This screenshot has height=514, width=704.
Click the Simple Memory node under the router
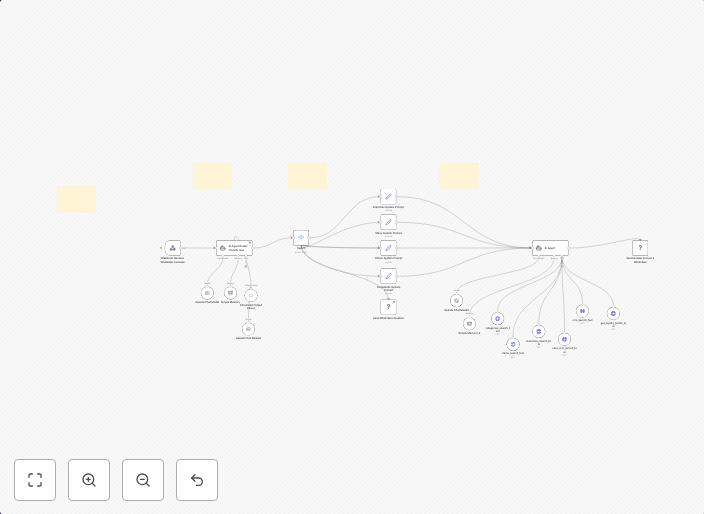pyautogui.click(x=230, y=293)
